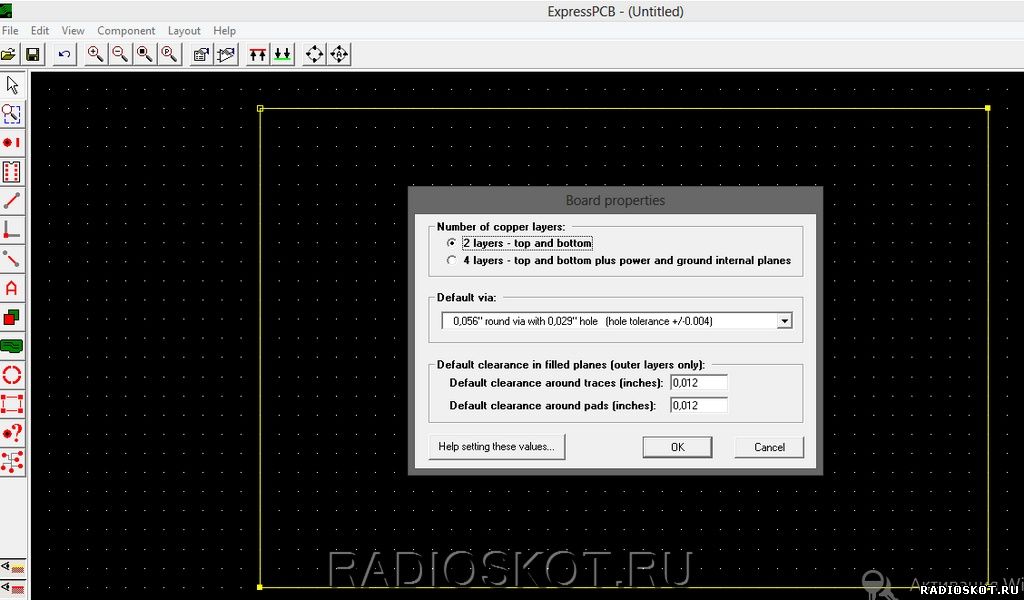Click the top-right board outline corner handle
Screen dimensions: 1024x600
pos(987,108)
